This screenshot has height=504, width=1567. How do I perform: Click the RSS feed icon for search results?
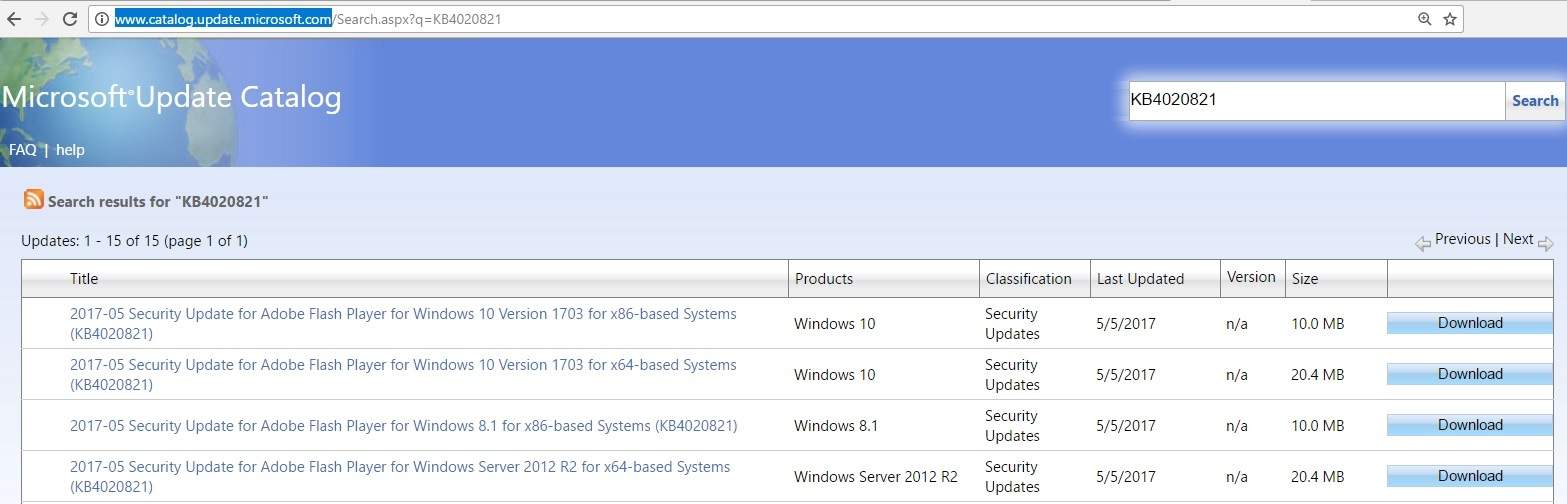[33, 199]
